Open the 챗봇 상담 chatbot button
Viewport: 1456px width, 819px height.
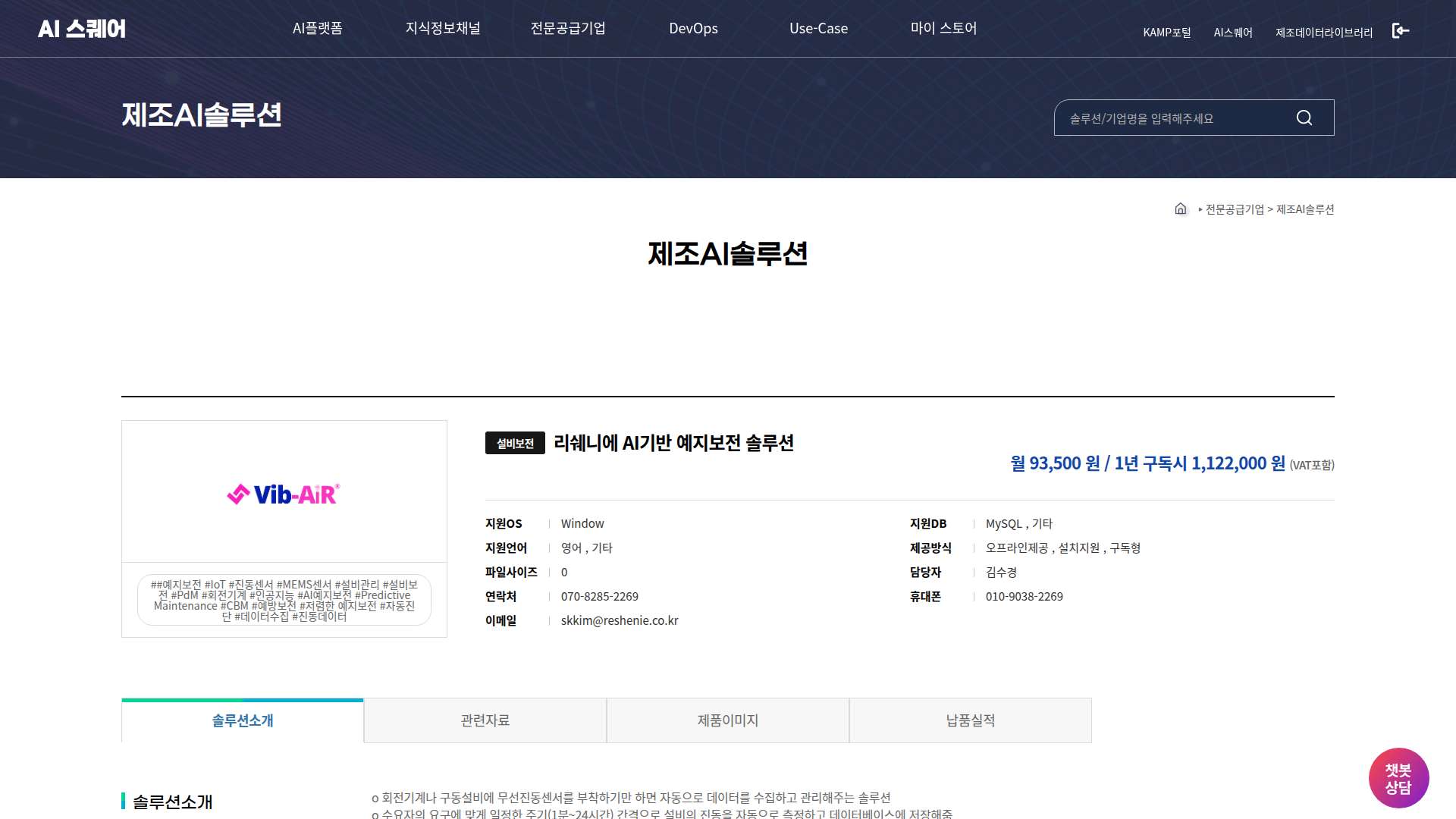[x=1398, y=778]
